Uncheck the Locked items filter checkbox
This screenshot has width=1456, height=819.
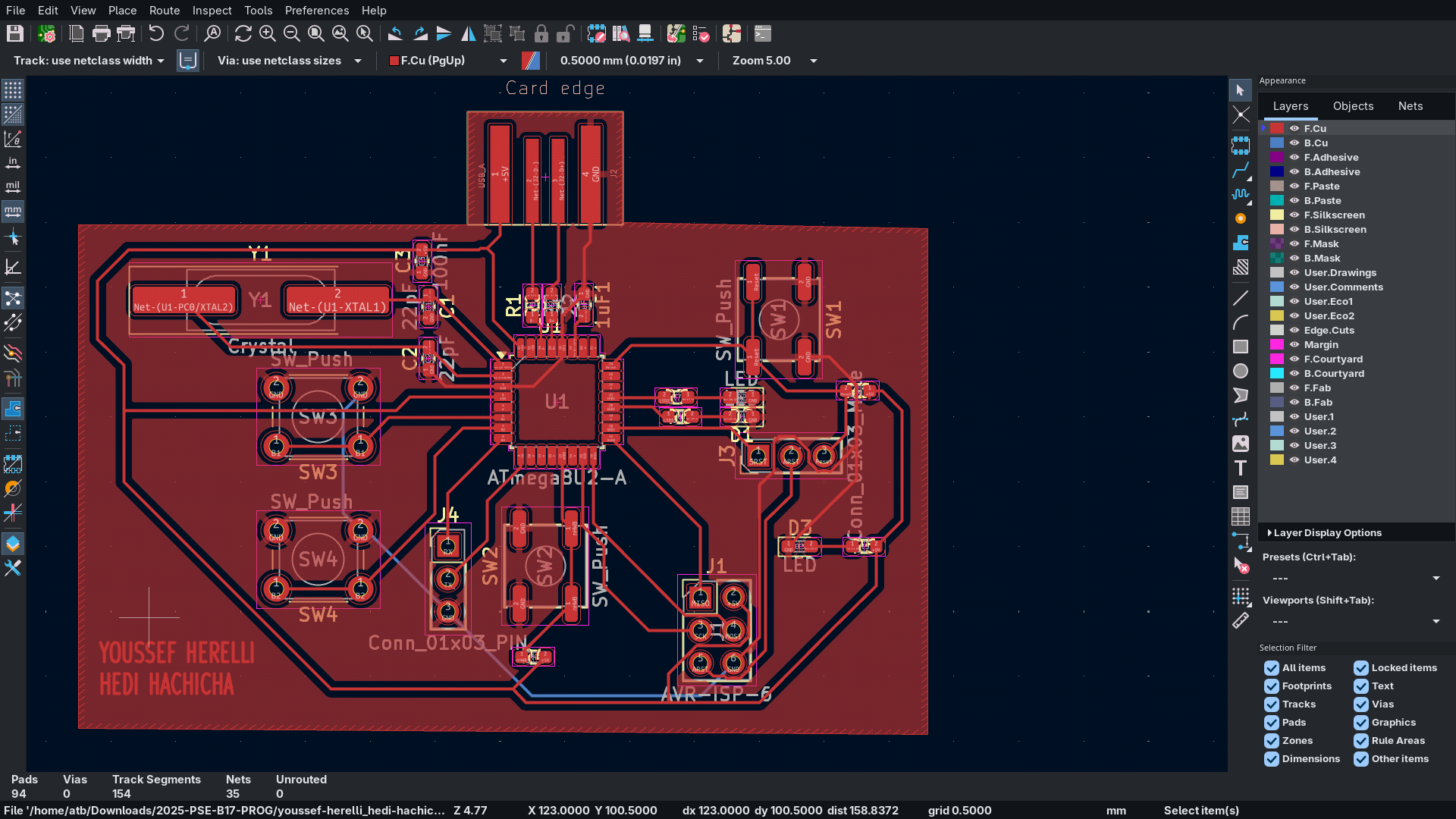tap(1361, 667)
